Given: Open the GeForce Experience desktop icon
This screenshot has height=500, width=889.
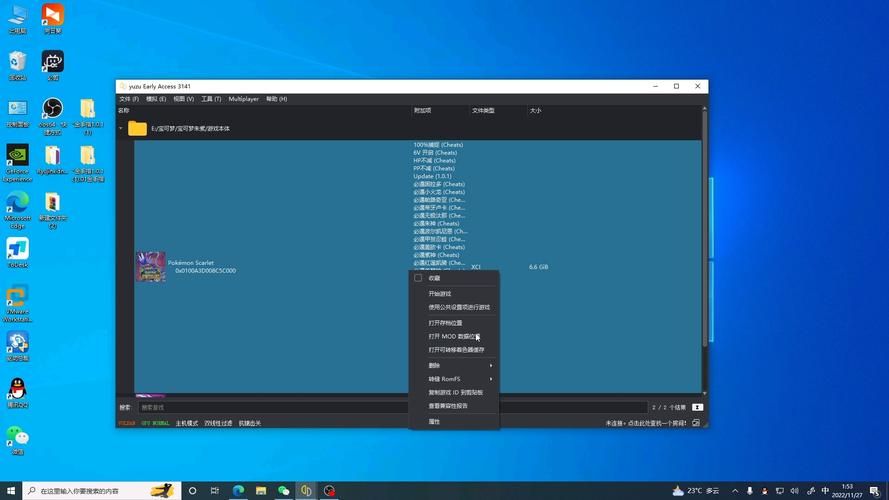Looking at the screenshot, I should coord(18,163).
